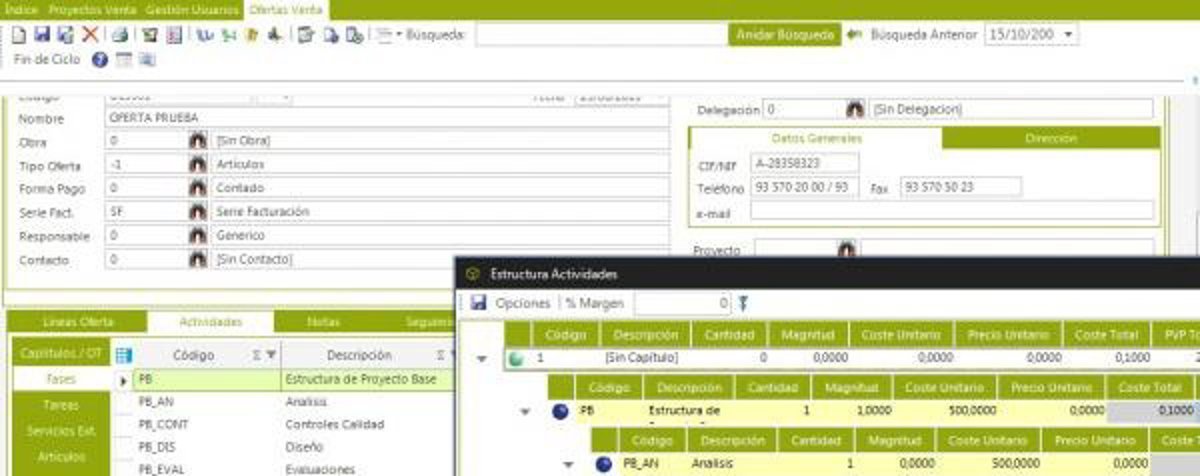Screen dimensions: 1200x476
Task: Open the Código column filter dropdown
Action: tap(271, 355)
